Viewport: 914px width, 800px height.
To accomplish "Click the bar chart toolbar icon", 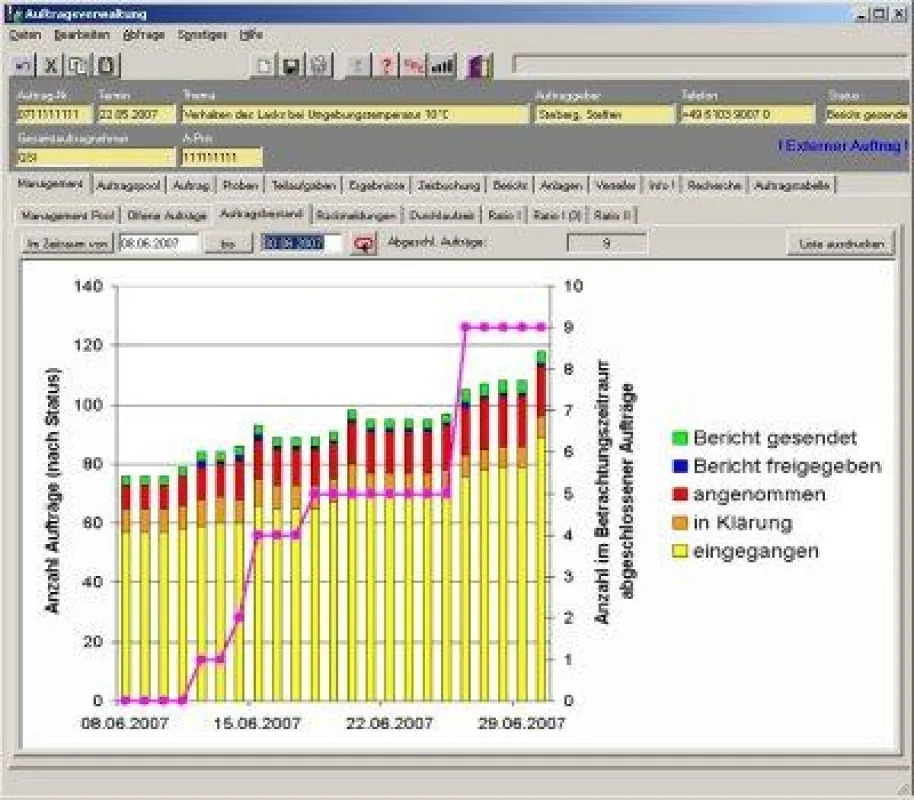I will point(442,66).
